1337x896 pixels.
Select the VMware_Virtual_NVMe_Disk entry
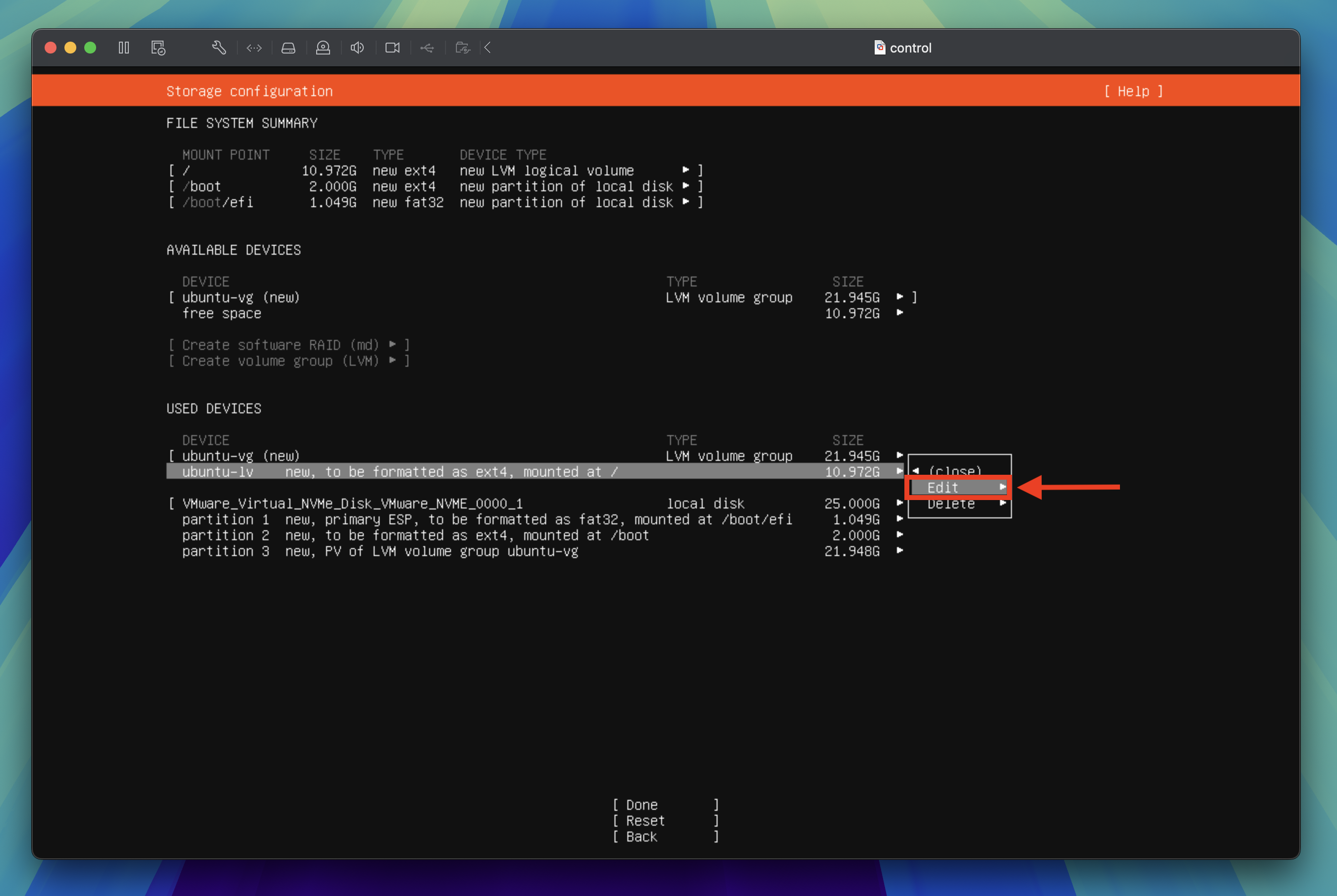(x=352, y=504)
